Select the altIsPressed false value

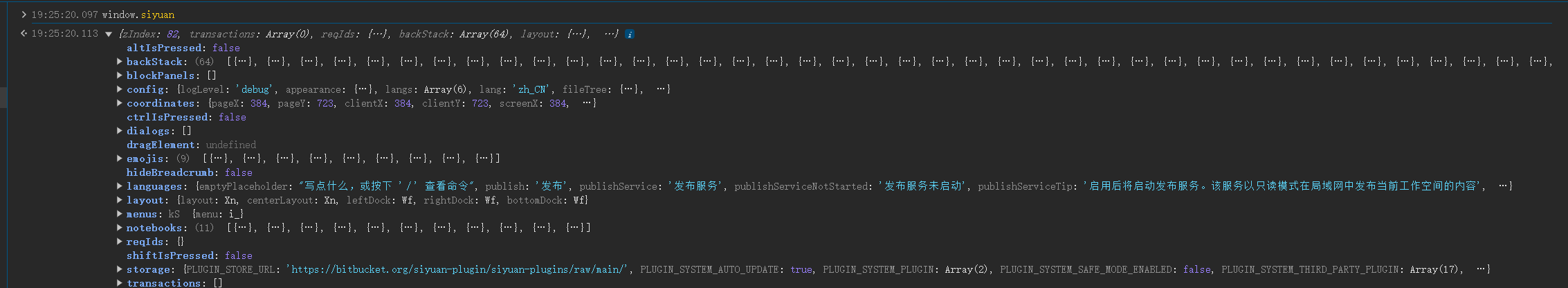pos(226,48)
